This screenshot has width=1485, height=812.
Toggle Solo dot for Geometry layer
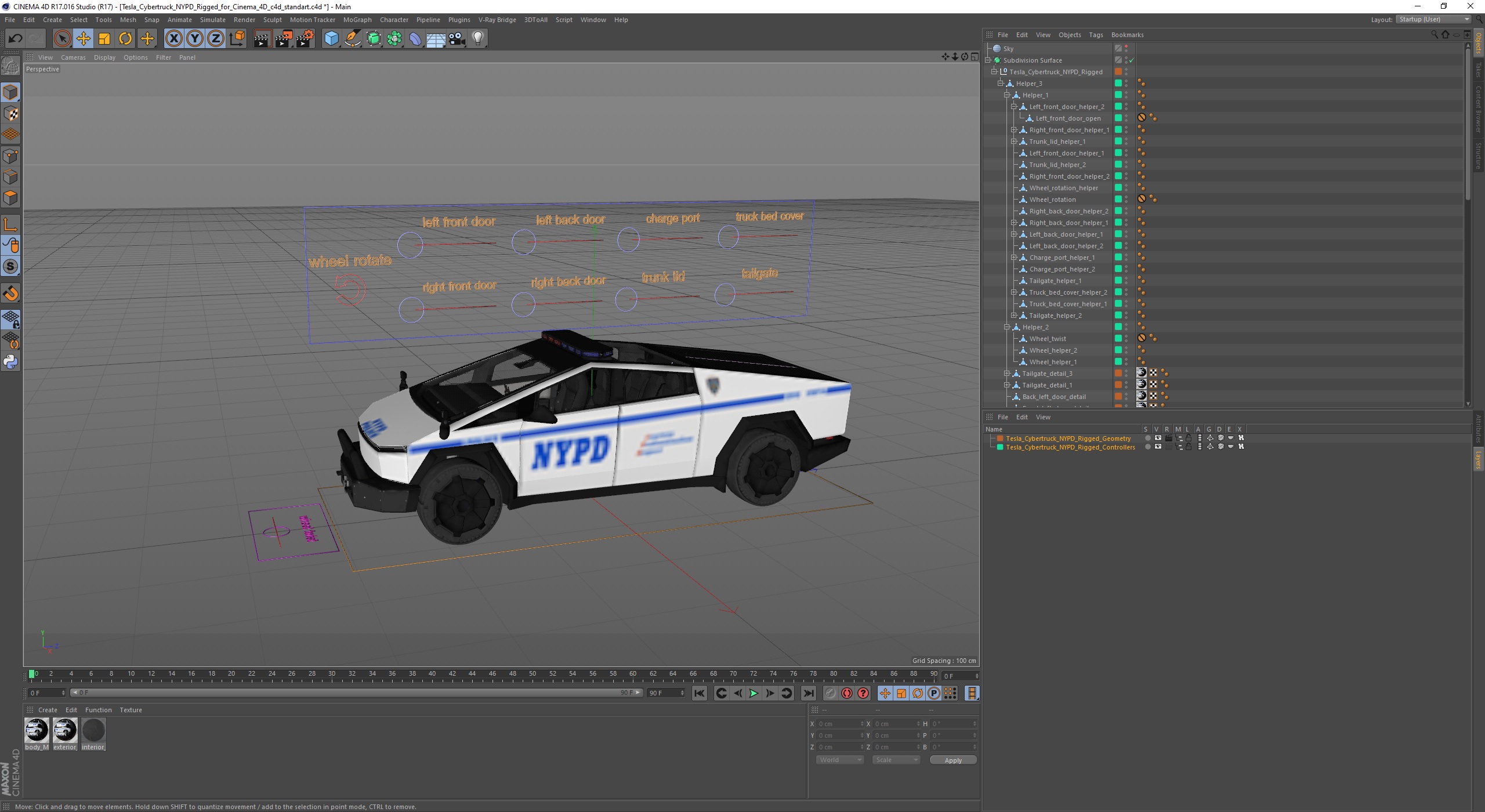click(x=1147, y=438)
